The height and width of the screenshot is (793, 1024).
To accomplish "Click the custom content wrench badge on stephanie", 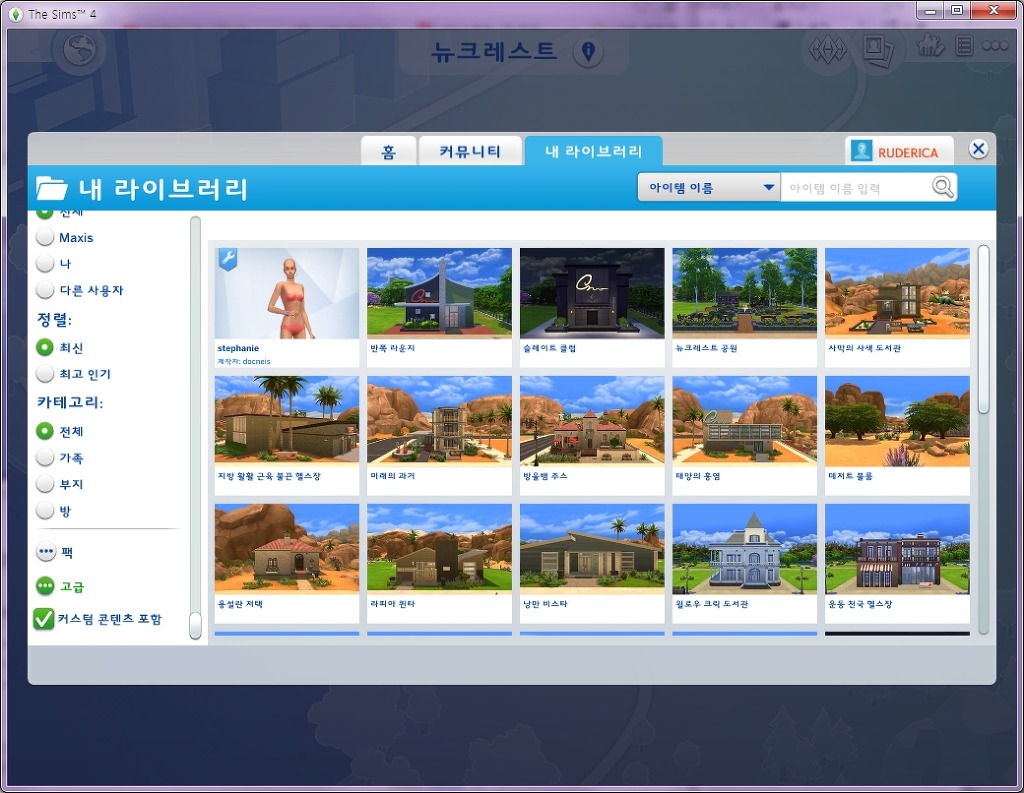I will [x=227, y=259].
